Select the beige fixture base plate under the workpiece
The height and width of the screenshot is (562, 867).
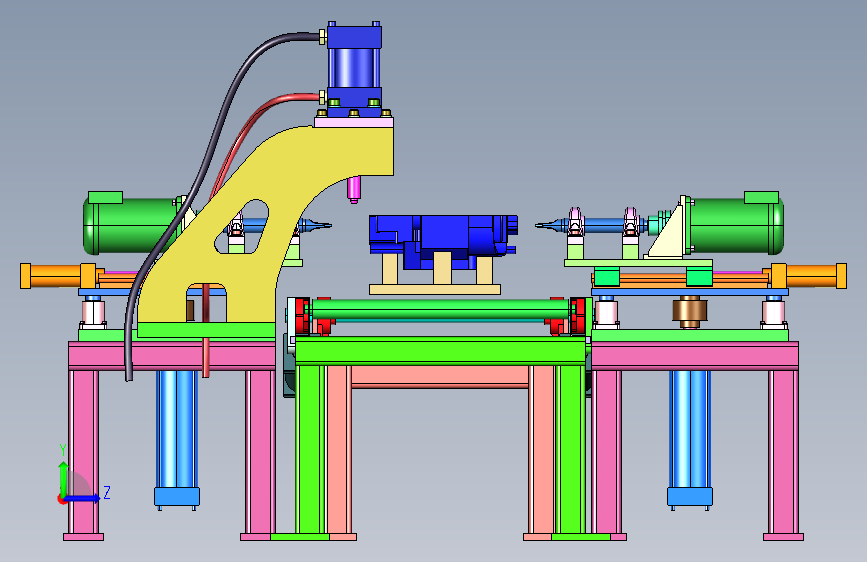point(435,289)
